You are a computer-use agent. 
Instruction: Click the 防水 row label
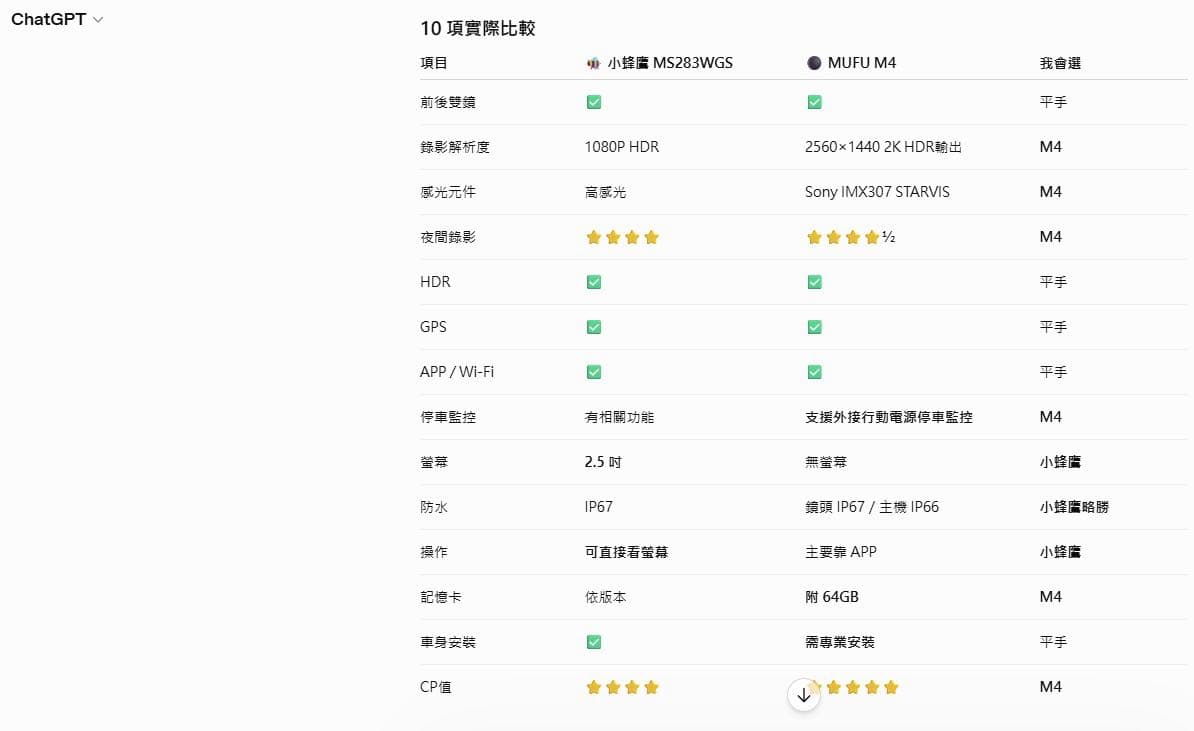433,506
